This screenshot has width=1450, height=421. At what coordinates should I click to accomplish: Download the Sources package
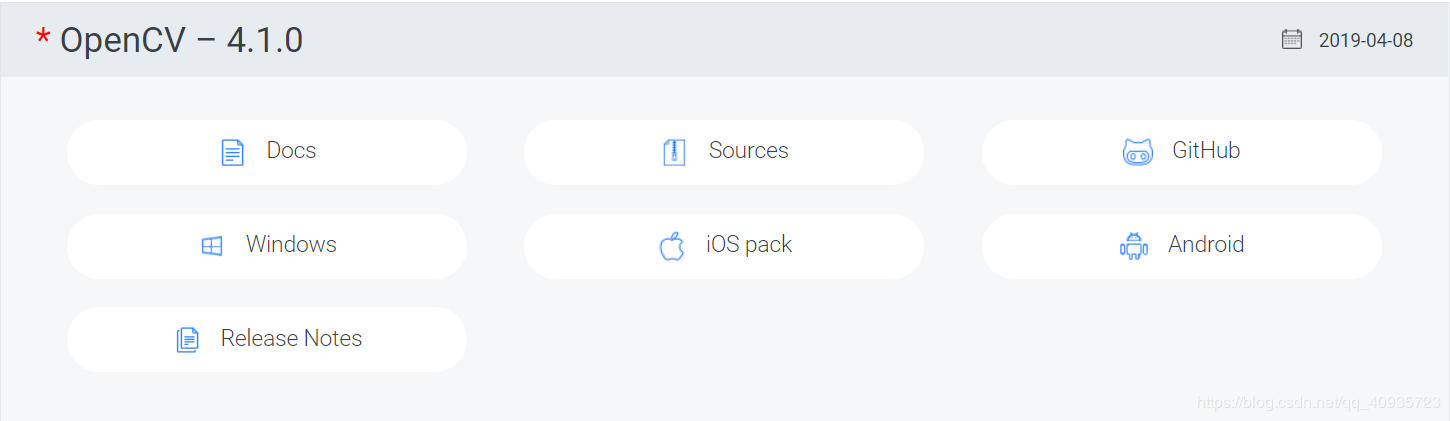click(x=748, y=151)
